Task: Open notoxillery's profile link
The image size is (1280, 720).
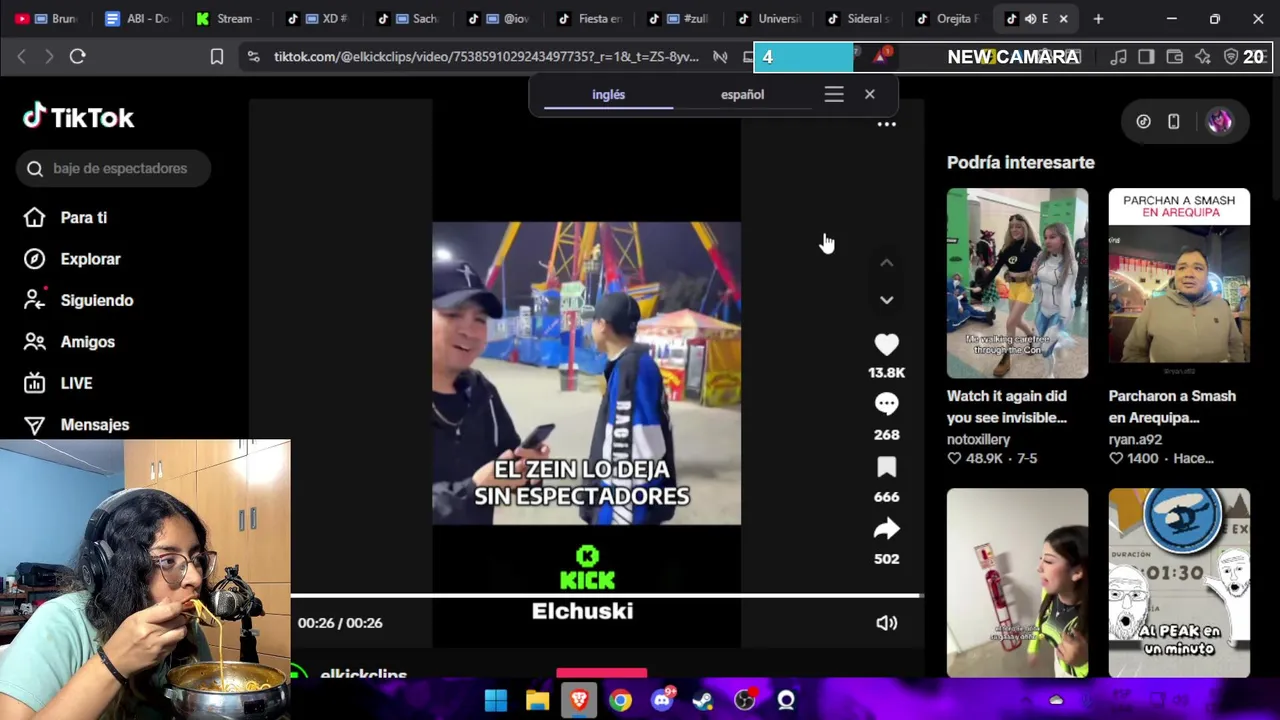Action: pos(978,439)
